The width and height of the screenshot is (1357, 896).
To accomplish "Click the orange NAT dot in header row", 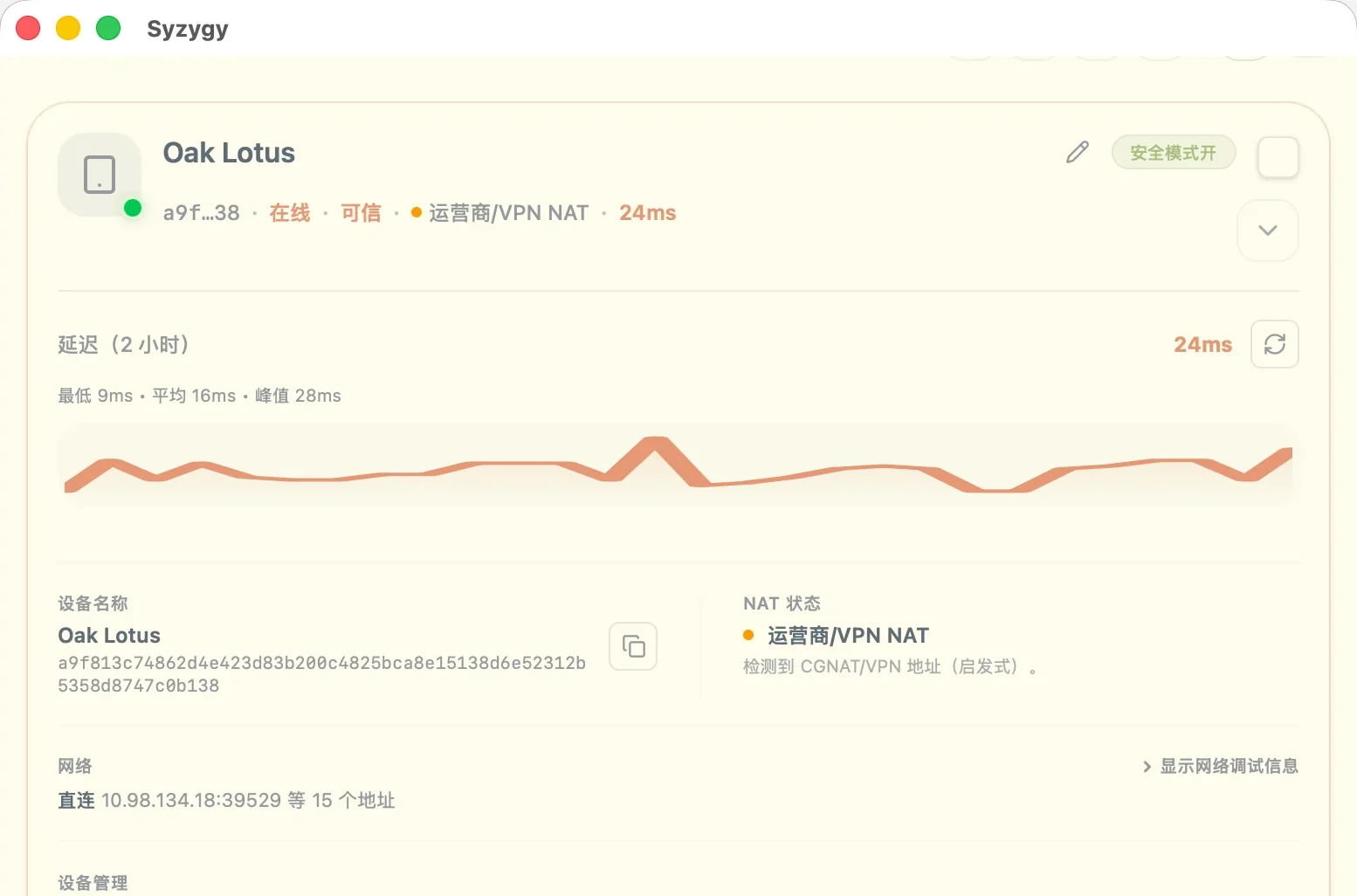I will (x=417, y=212).
